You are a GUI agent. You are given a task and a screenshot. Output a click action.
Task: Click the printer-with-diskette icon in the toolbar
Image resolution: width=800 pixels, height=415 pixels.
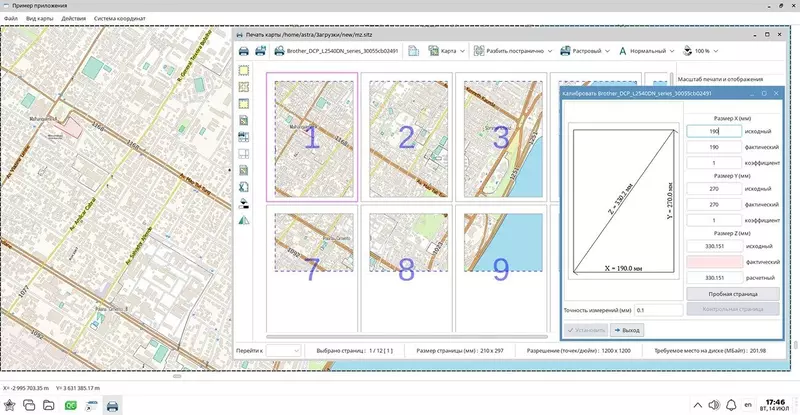[x=261, y=51]
